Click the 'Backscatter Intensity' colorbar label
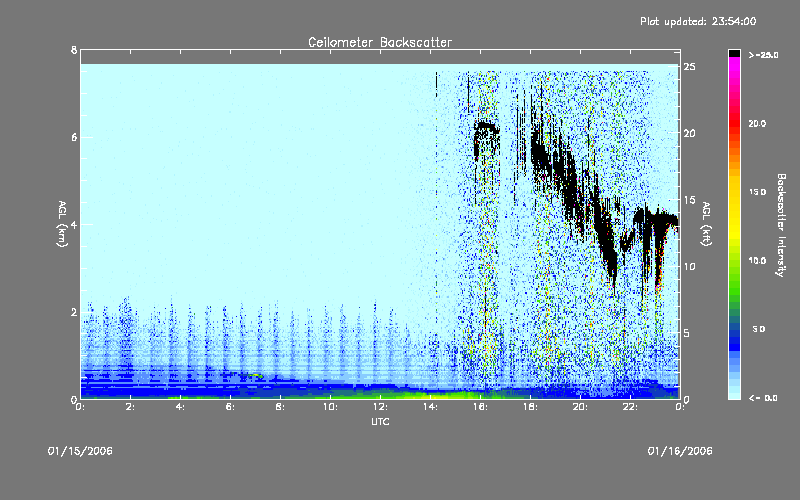This screenshot has width=800, height=500. 781,225
